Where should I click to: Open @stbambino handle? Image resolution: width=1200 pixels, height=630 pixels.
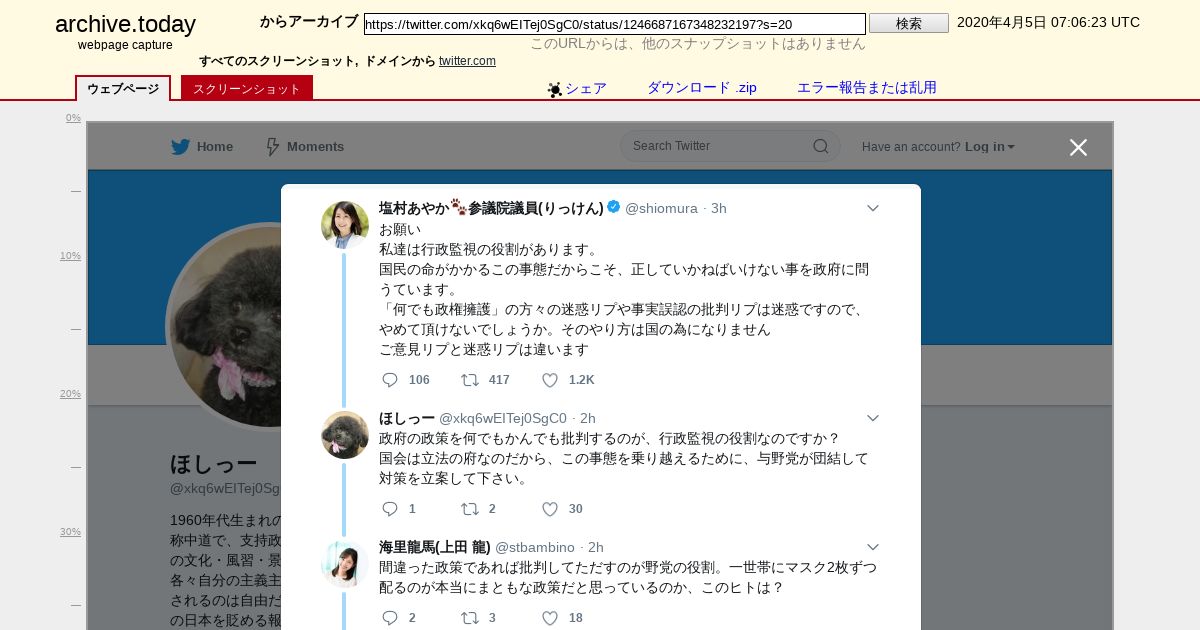535,547
